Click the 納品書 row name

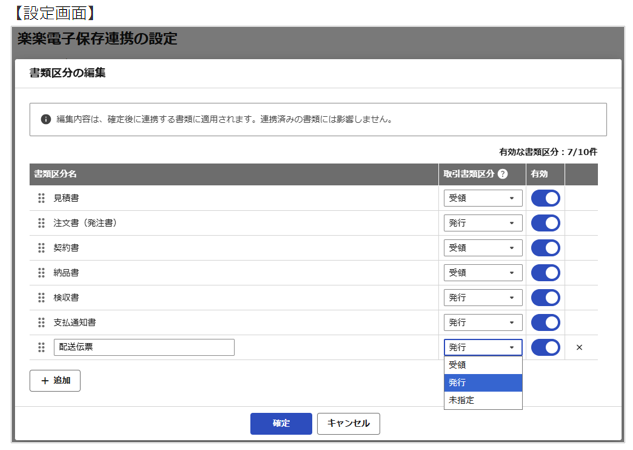click(66, 273)
